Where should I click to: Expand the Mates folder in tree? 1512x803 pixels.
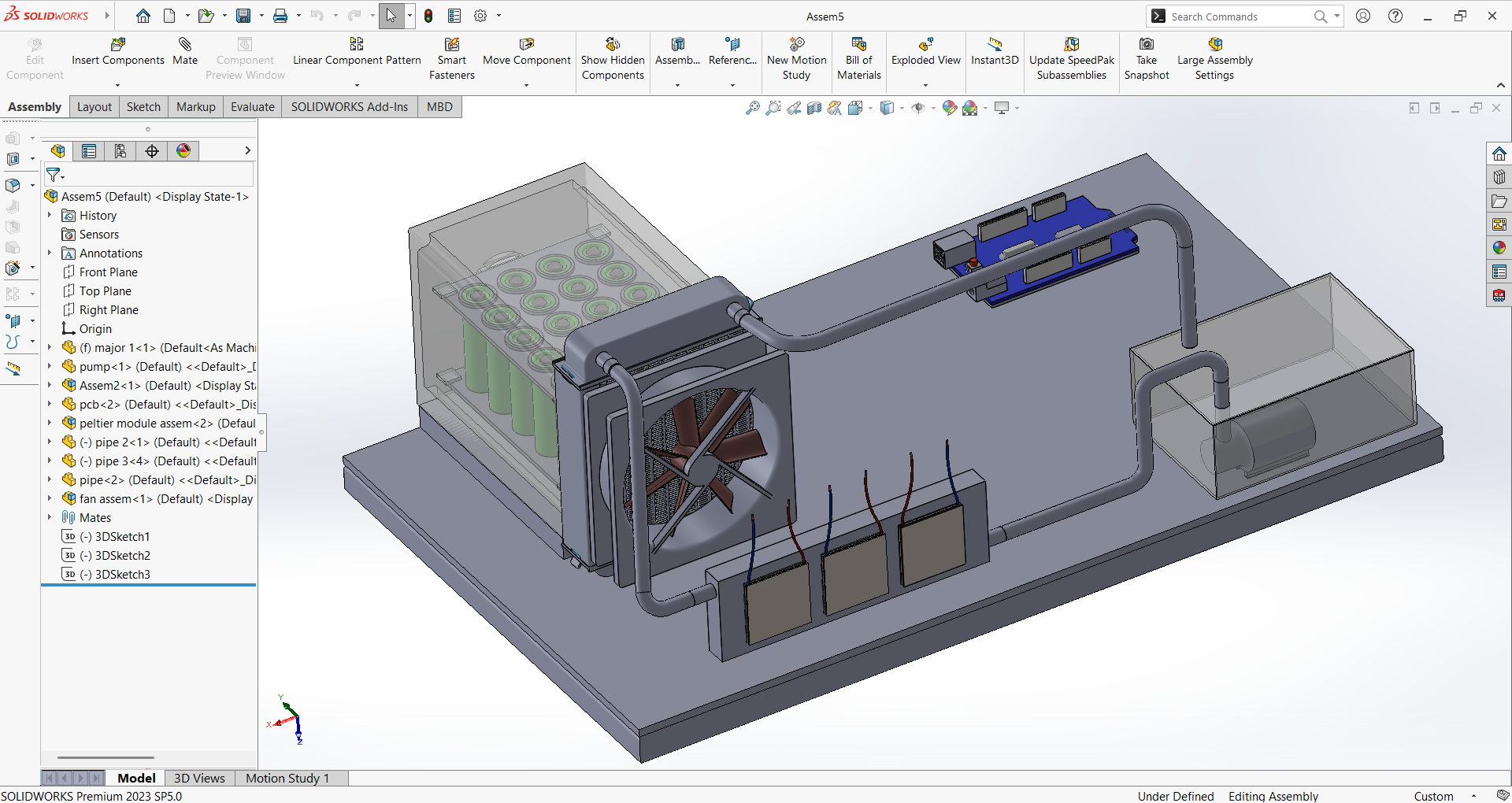pos(50,517)
